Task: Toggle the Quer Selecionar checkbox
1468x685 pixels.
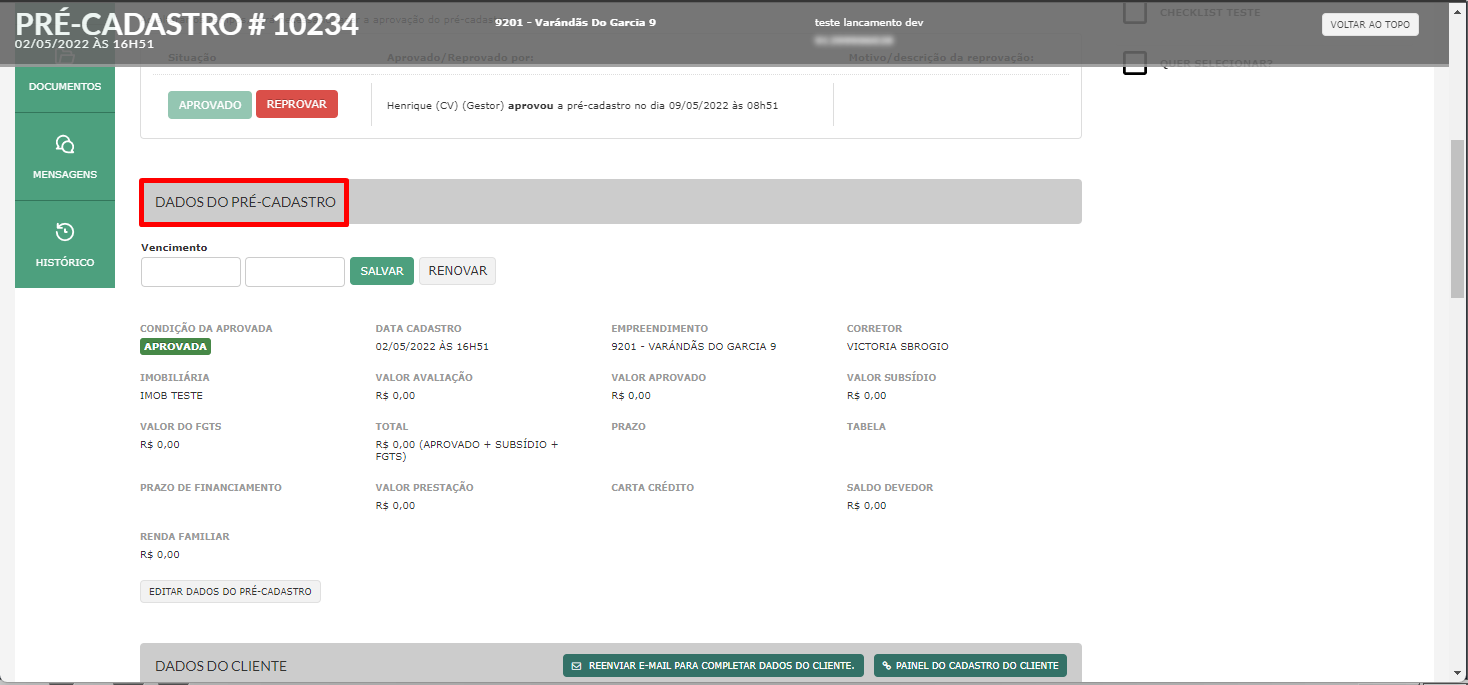Action: click(1134, 64)
